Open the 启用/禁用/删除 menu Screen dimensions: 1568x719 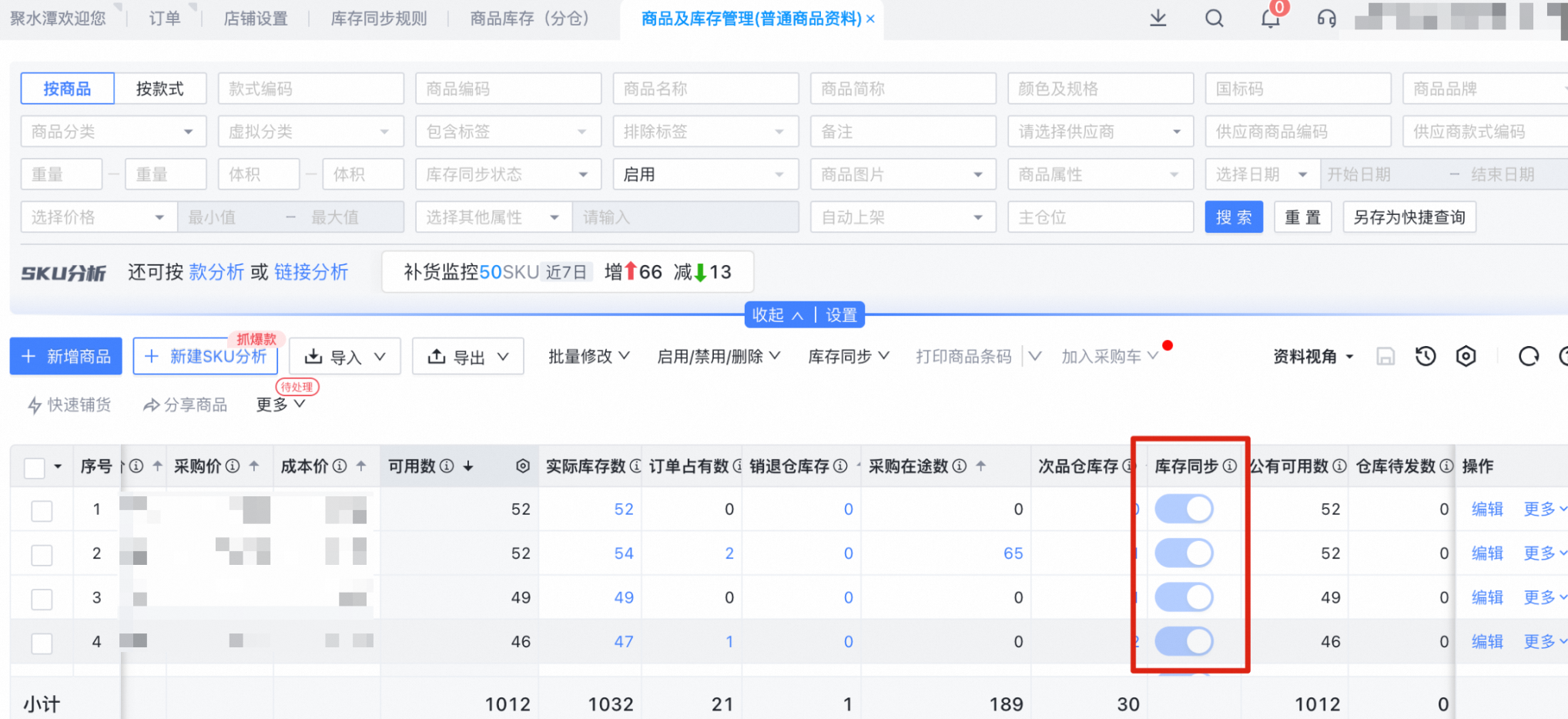coord(719,356)
